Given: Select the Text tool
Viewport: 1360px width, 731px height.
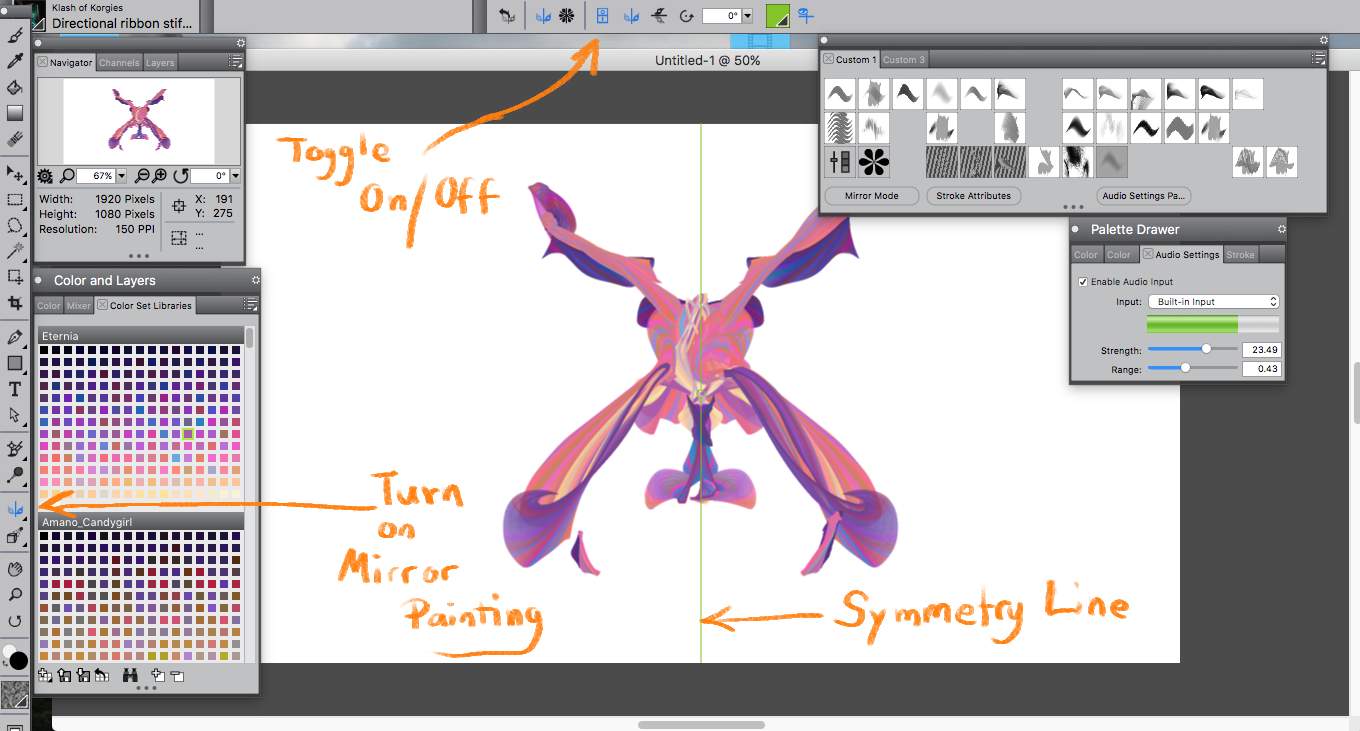Looking at the screenshot, I should point(15,389).
